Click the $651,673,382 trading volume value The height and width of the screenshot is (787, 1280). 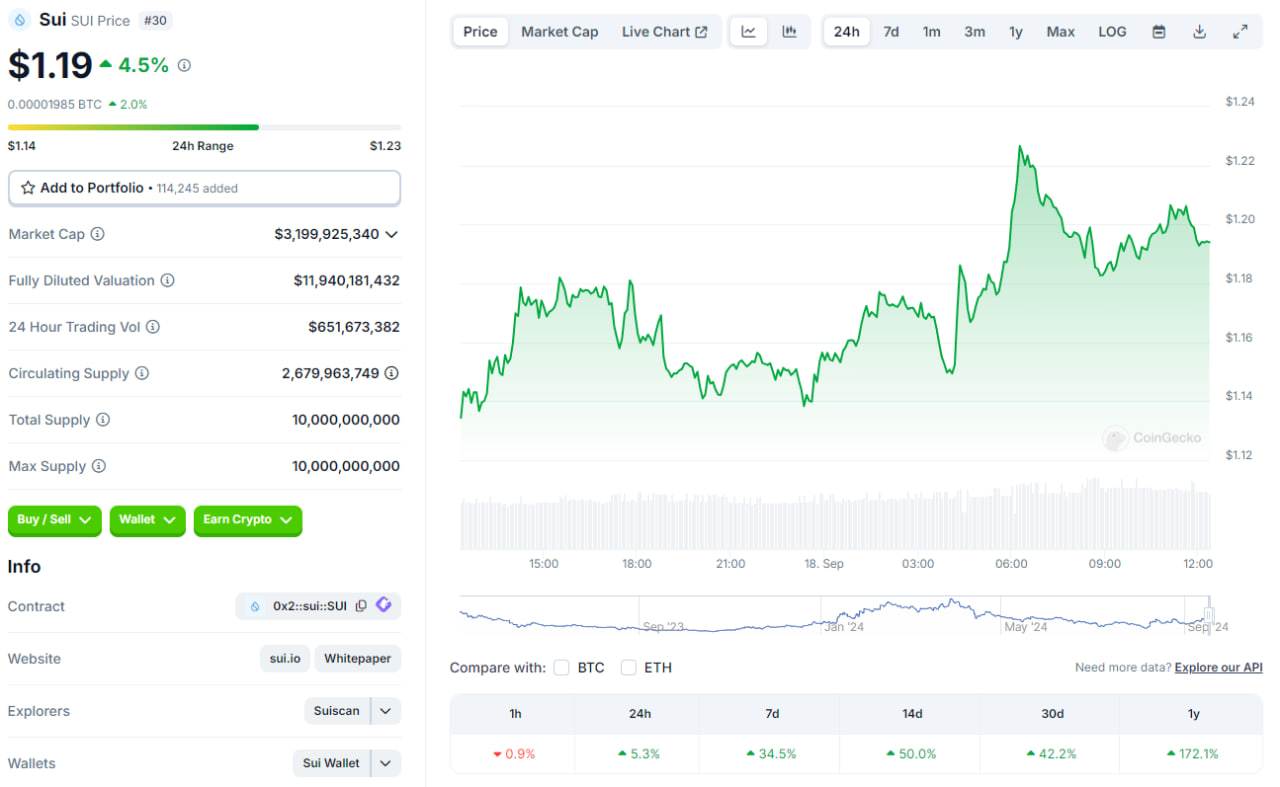pyautogui.click(x=354, y=327)
